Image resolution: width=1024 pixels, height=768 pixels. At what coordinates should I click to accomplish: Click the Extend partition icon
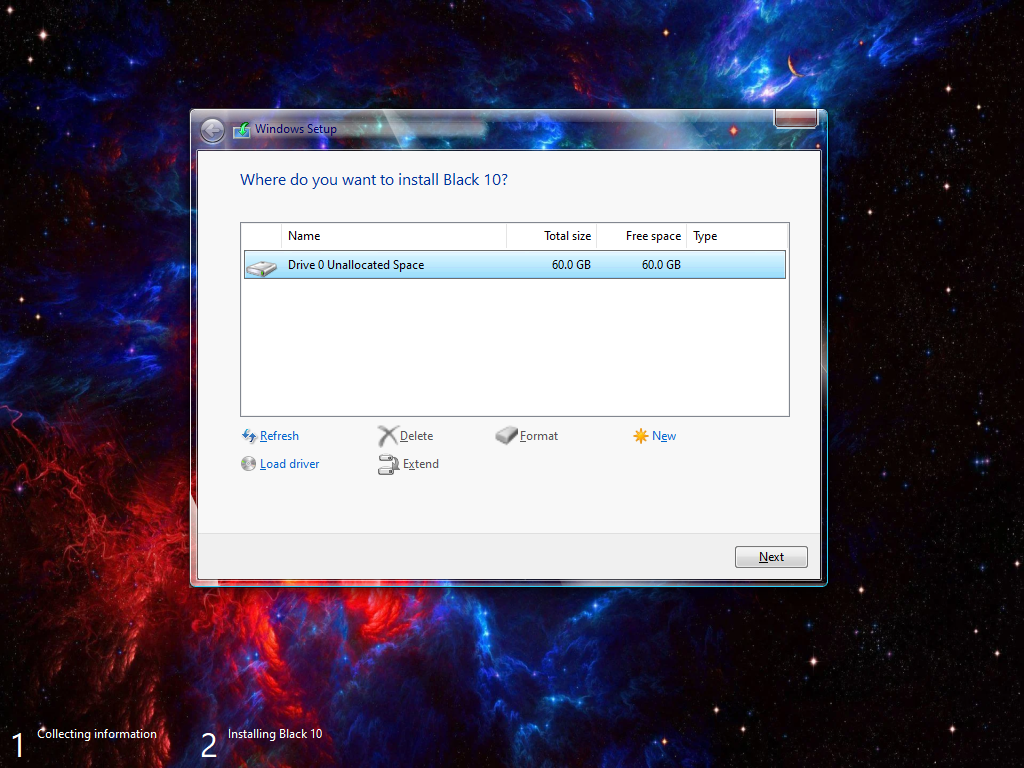tap(388, 464)
